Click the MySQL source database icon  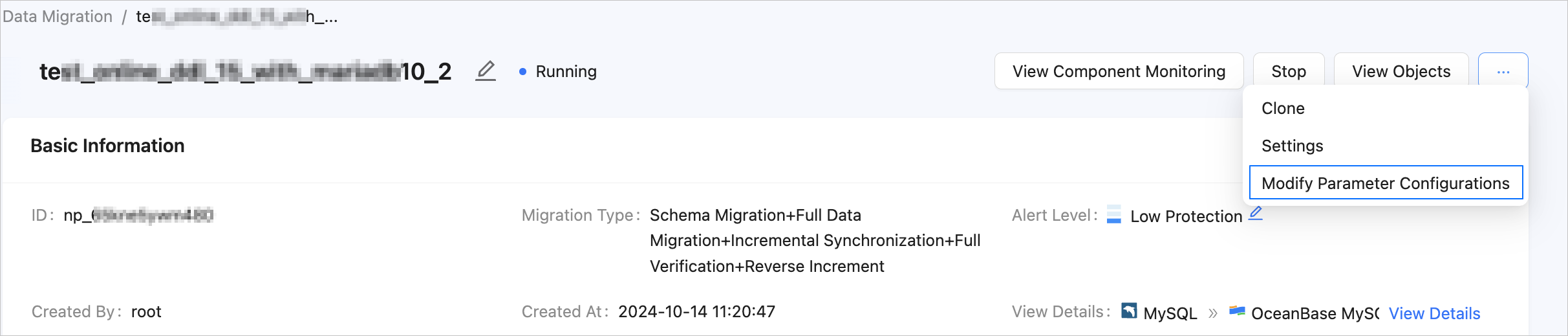pyautogui.click(x=1129, y=311)
